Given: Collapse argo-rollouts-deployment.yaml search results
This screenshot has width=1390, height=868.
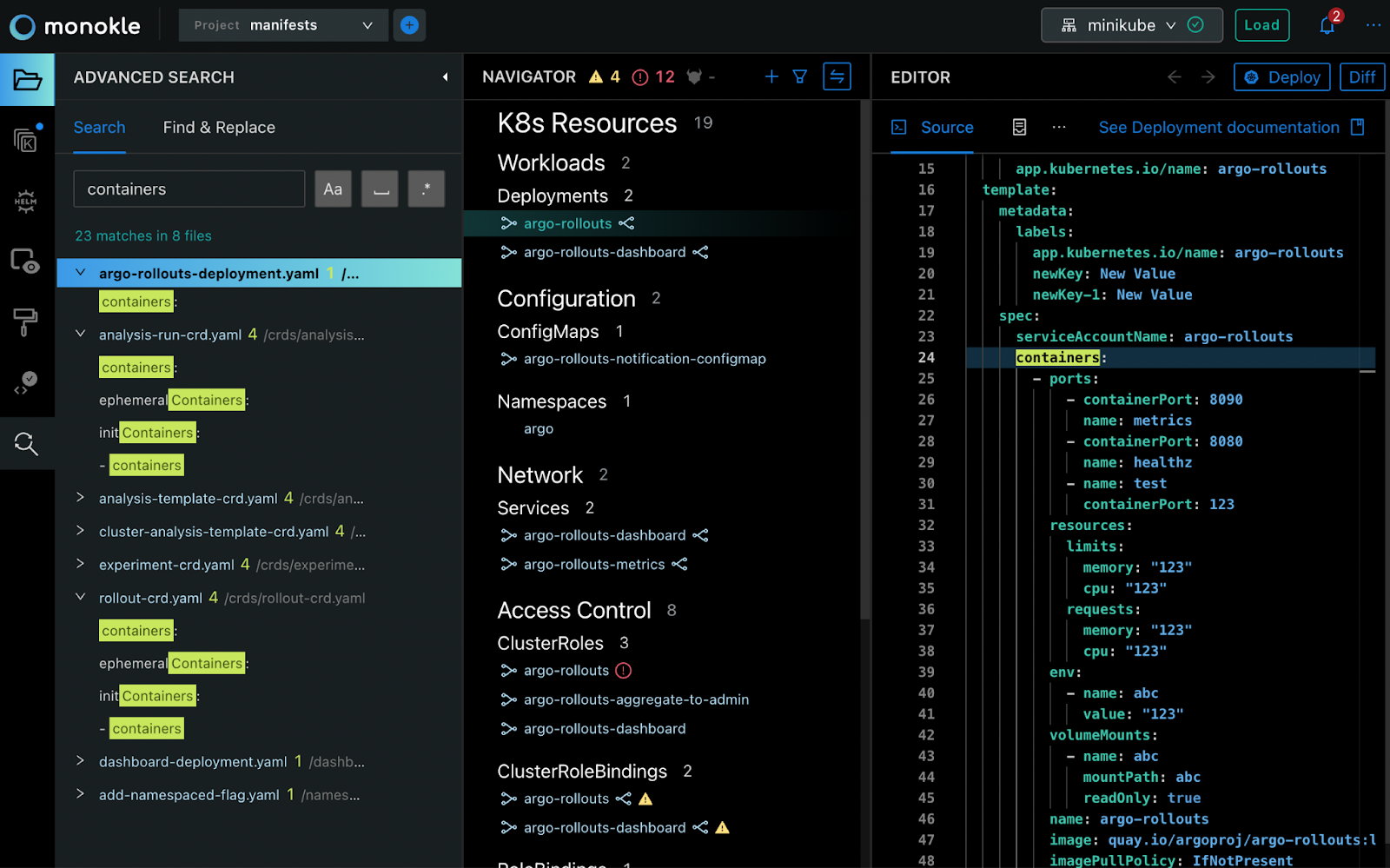Looking at the screenshot, I should pyautogui.click(x=80, y=273).
